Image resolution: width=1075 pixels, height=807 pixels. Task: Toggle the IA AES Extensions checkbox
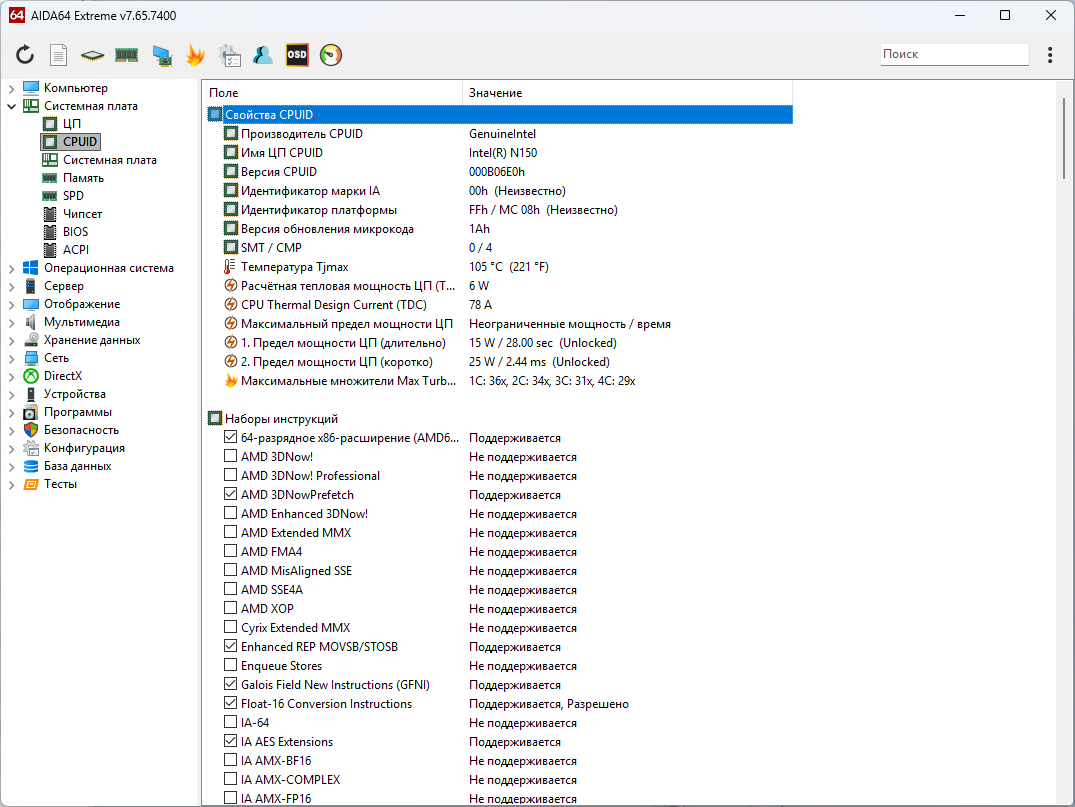pos(231,742)
